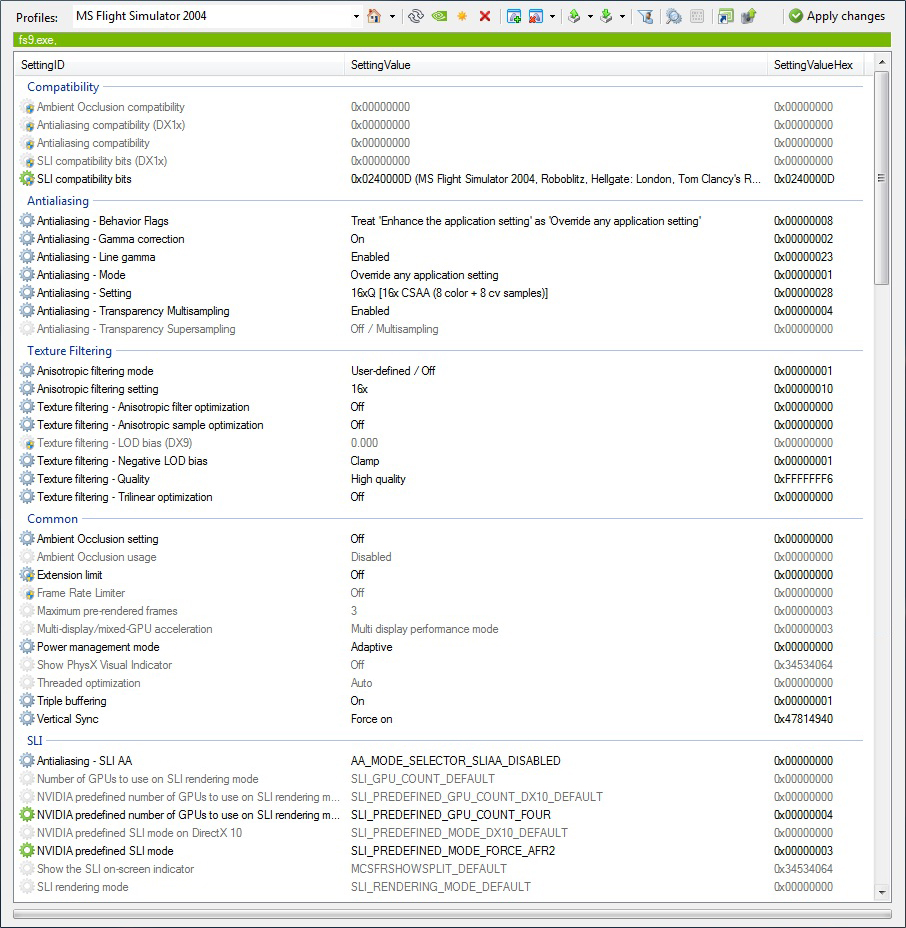
Task: Click the magnifier scan profiles icon
Action: [673, 17]
